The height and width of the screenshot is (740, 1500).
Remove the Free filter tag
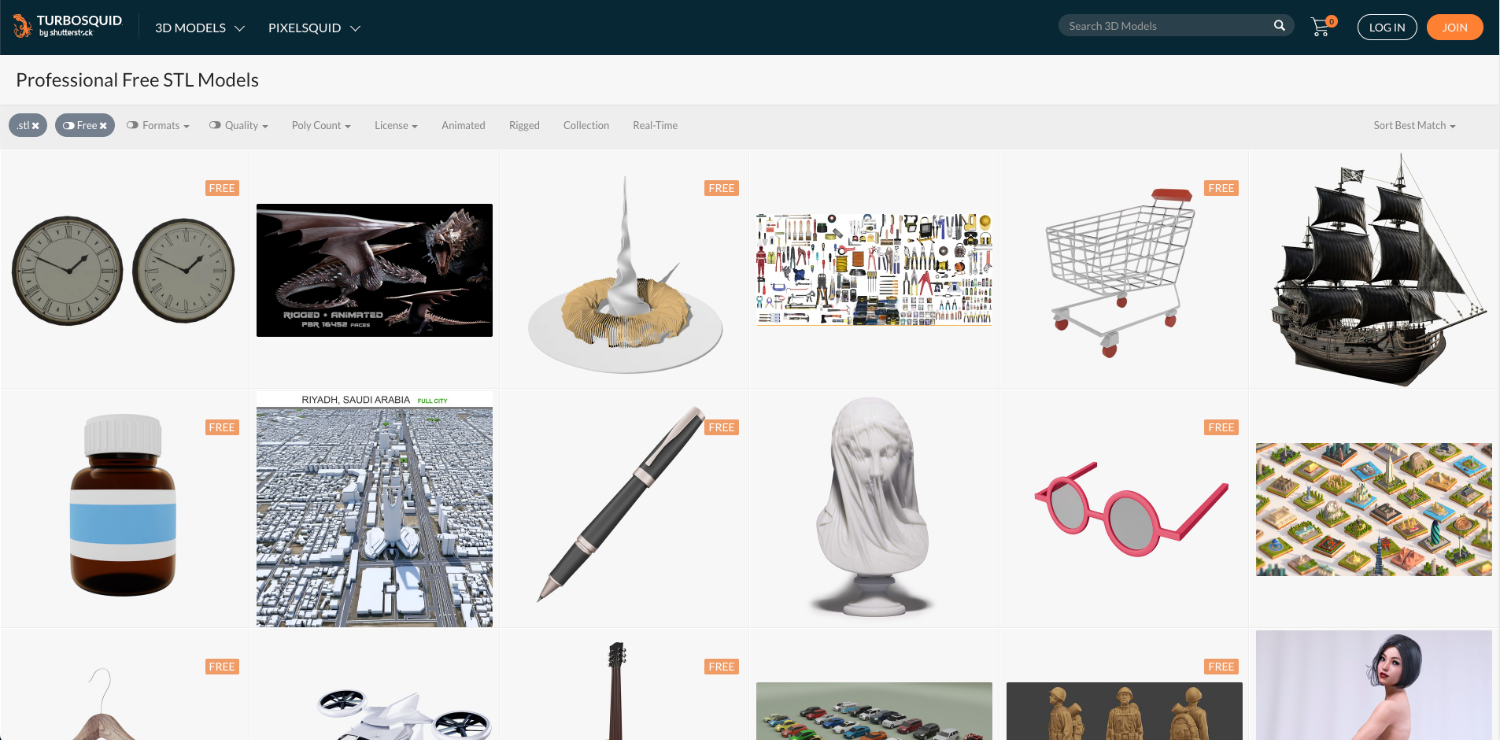point(103,126)
